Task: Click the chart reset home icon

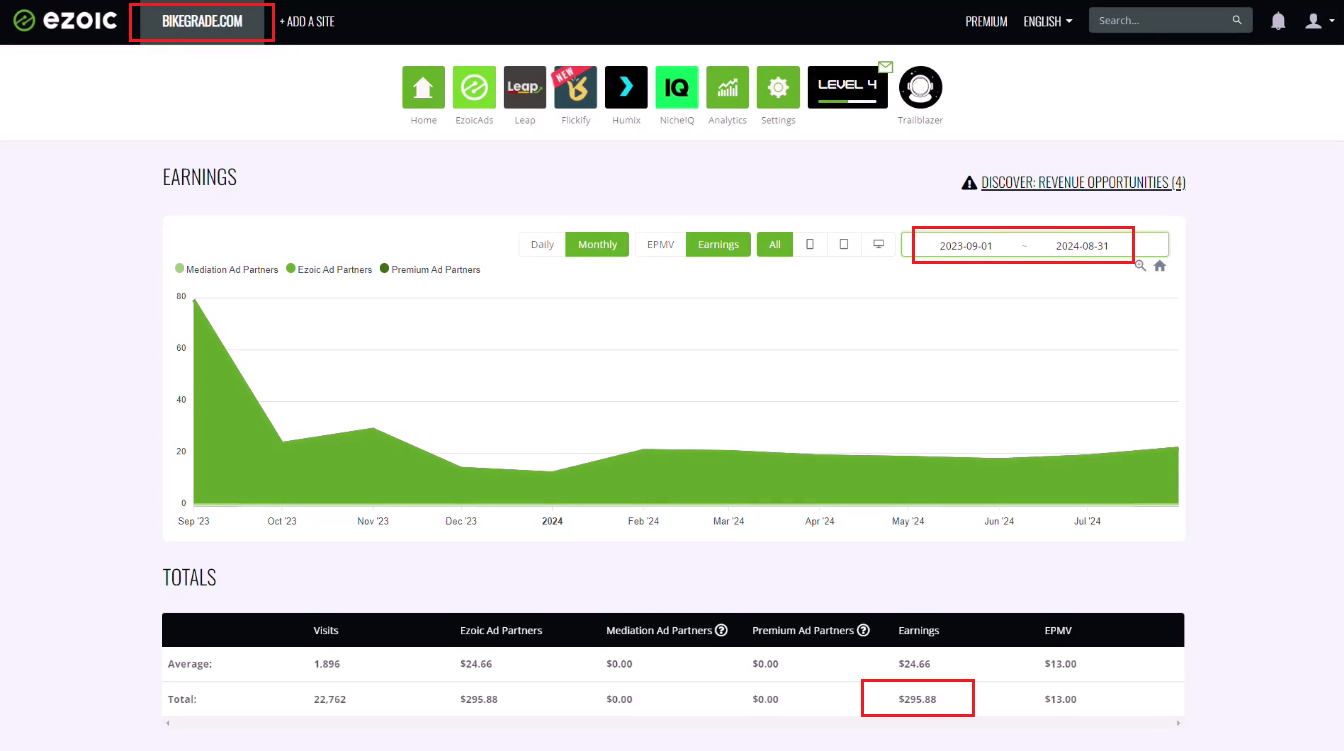Action: 1160,266
